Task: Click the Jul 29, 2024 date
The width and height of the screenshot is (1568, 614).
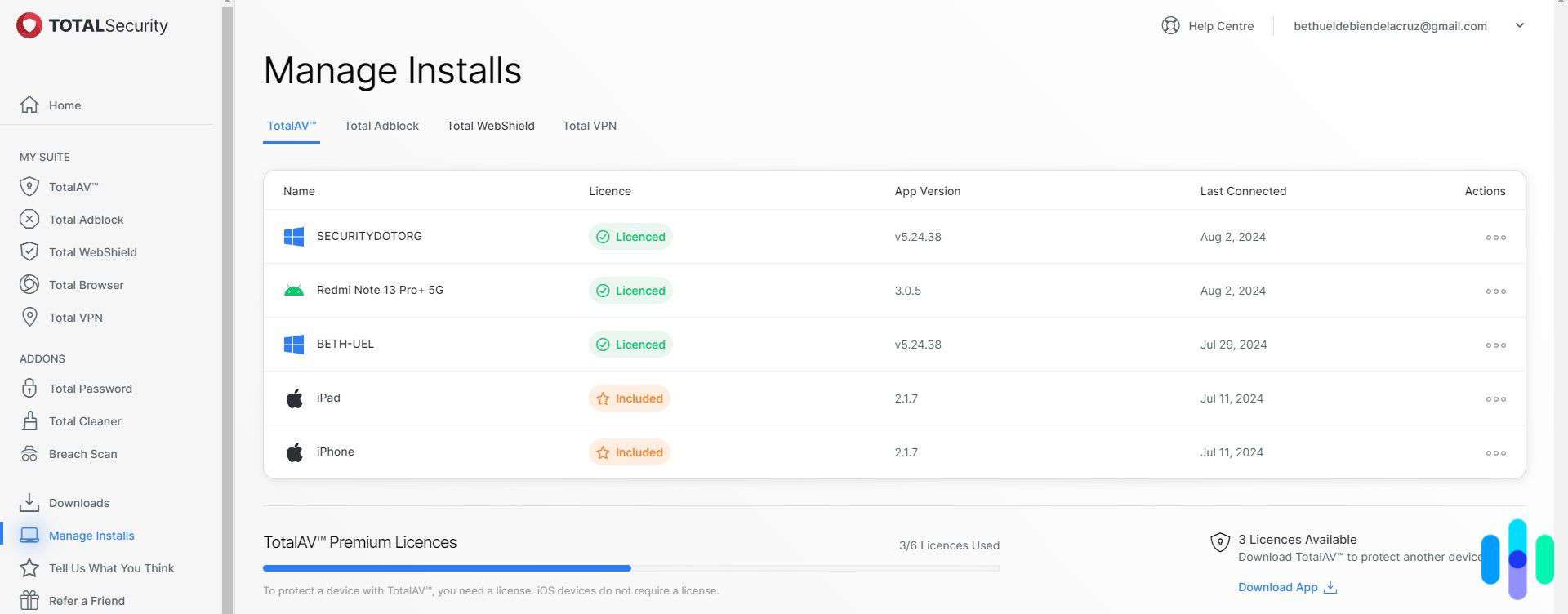Action: [1233, 345]
